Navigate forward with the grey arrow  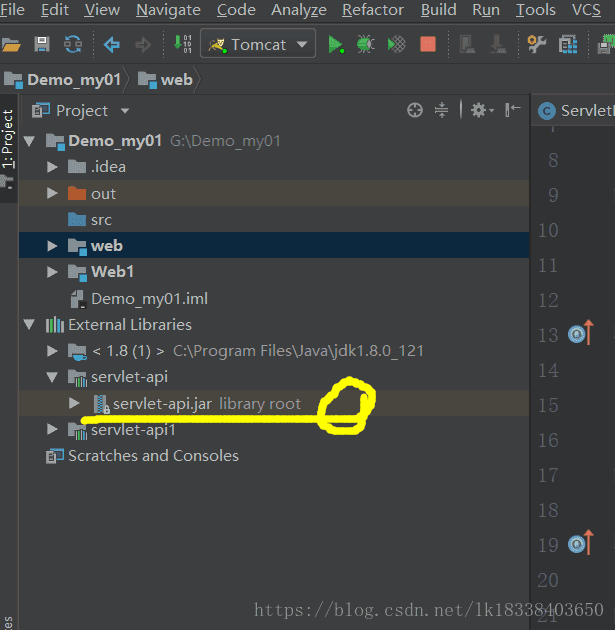coord(143,44)
